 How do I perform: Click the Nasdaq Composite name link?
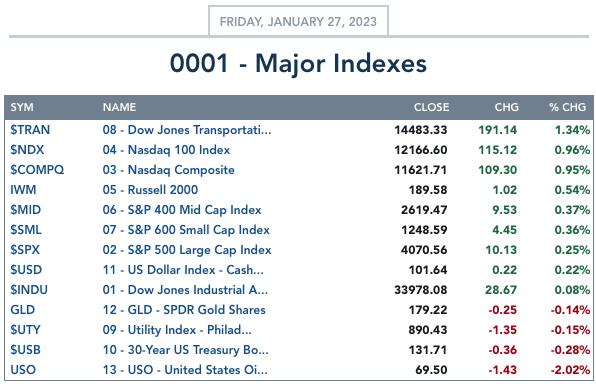tap(168, 170)
